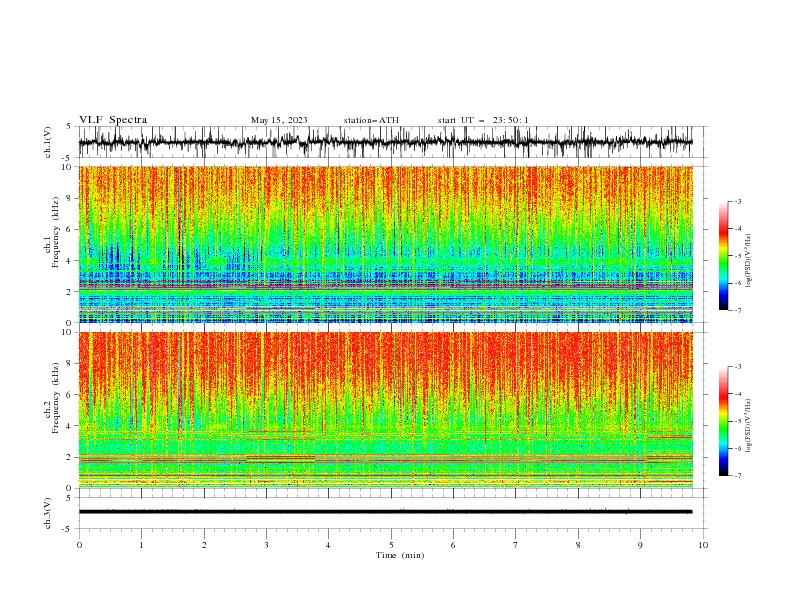Click the ch.1 "Frequency (kHz)" axis label

(x=56, y=231)
